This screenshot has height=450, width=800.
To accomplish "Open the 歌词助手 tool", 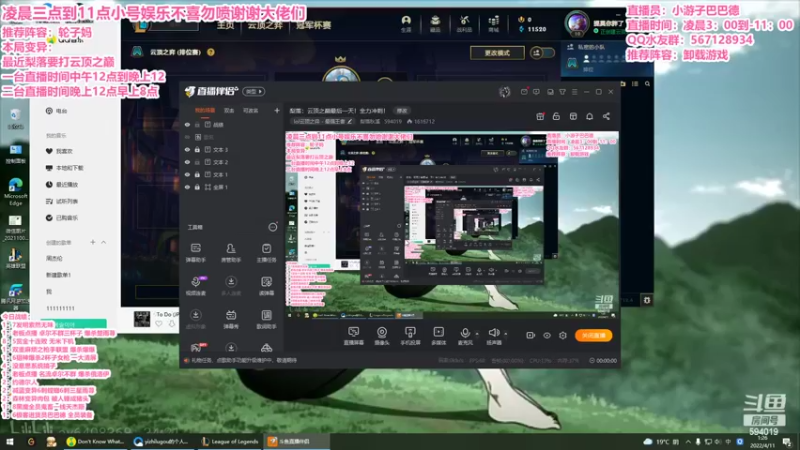I will [x=266, y=319].
